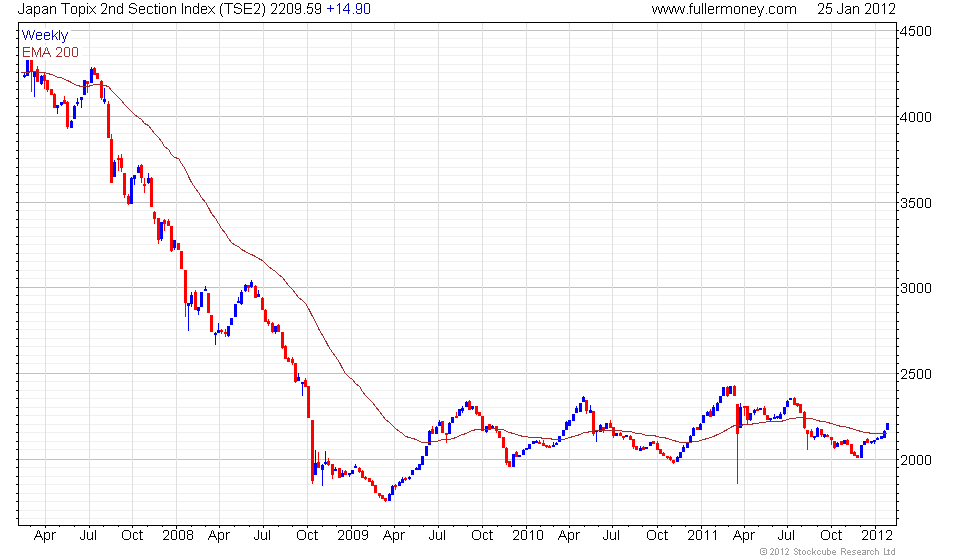Click the 4500 y-axis label
980x560 pixels.
point(916,31)
